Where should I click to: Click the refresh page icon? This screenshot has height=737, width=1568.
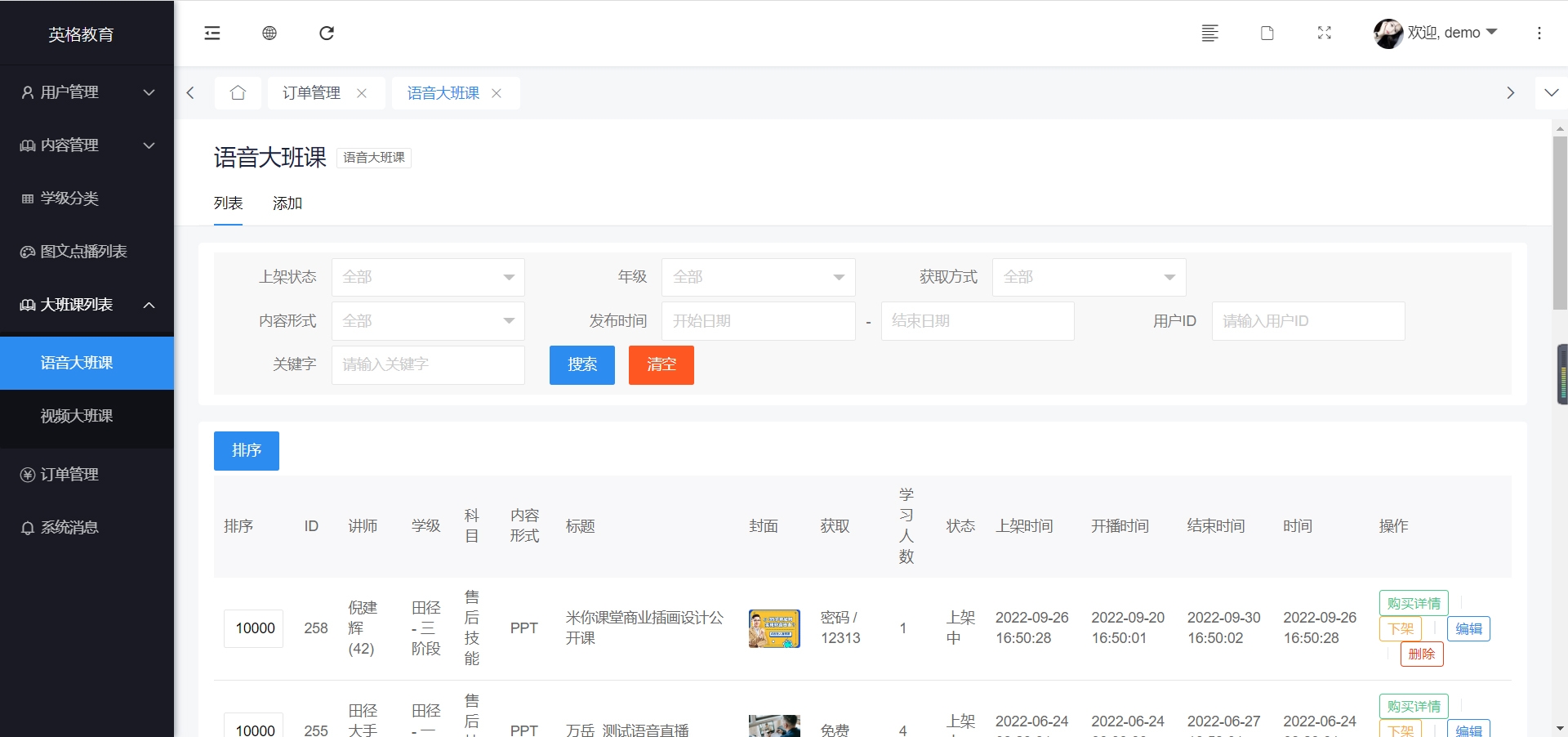tap(327, 33)
